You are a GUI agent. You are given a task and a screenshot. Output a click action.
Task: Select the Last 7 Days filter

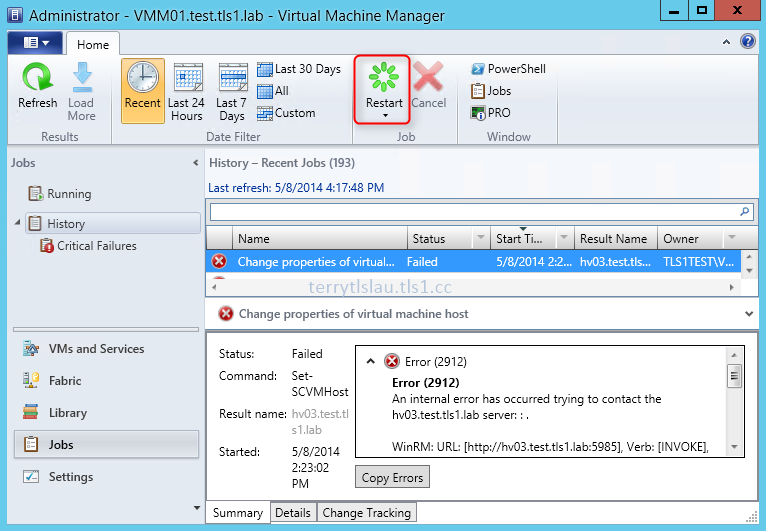232,91
